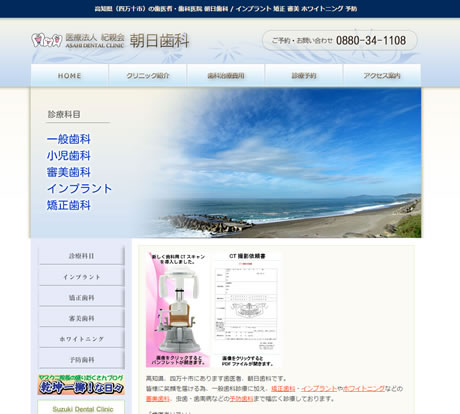Screen dimensions: 460x414
Task: Open インプラント in the hero banner list
Action: [79, 189]
